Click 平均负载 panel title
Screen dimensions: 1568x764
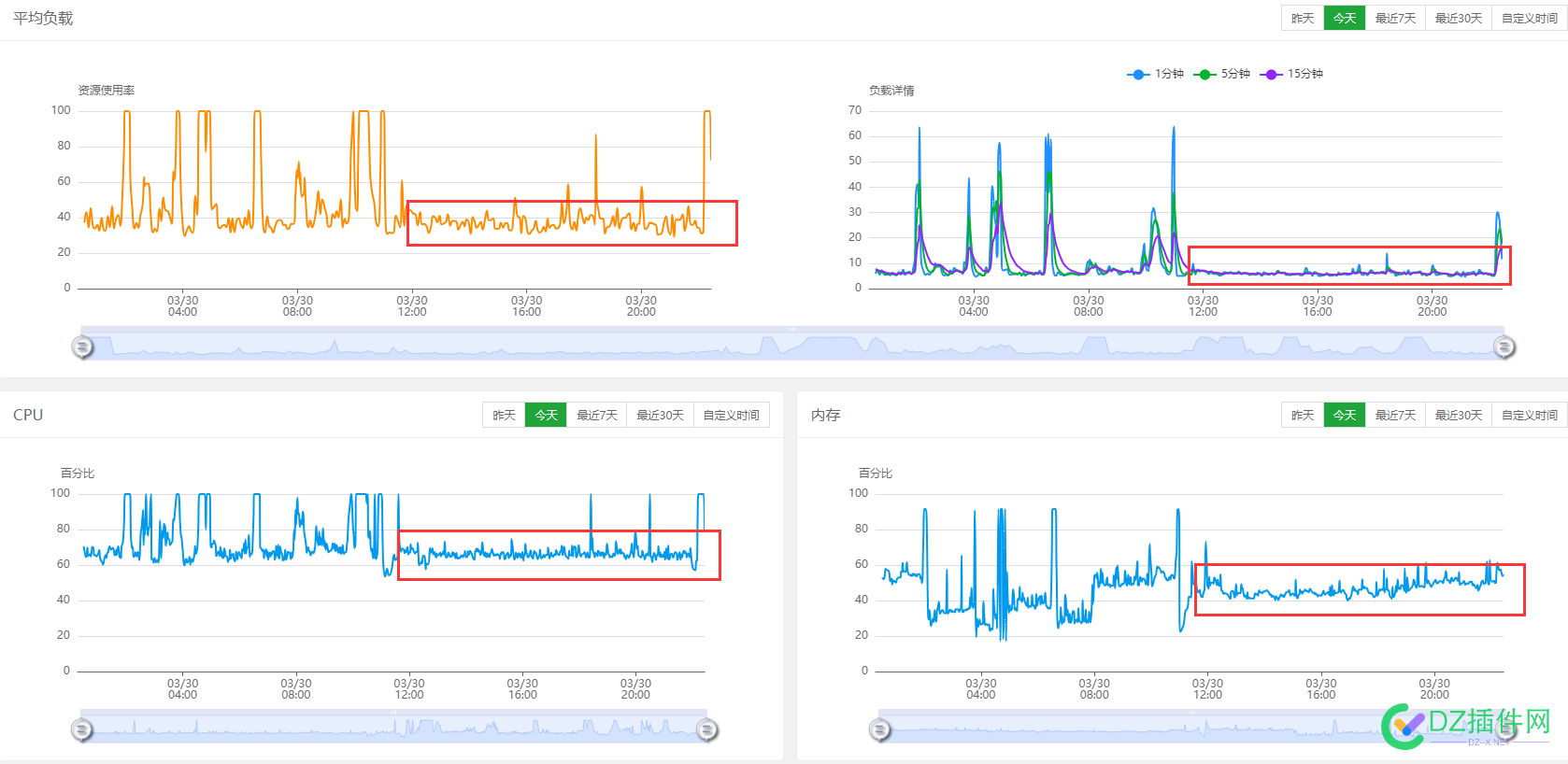(x=43, y=19)
